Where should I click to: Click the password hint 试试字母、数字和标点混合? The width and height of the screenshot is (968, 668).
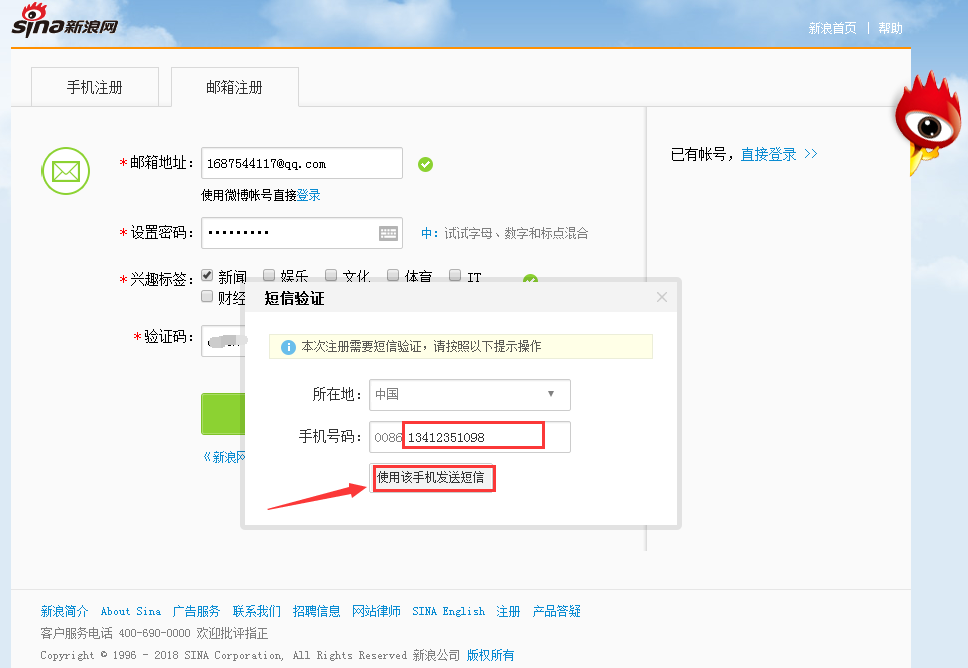[x=516, y=233]
